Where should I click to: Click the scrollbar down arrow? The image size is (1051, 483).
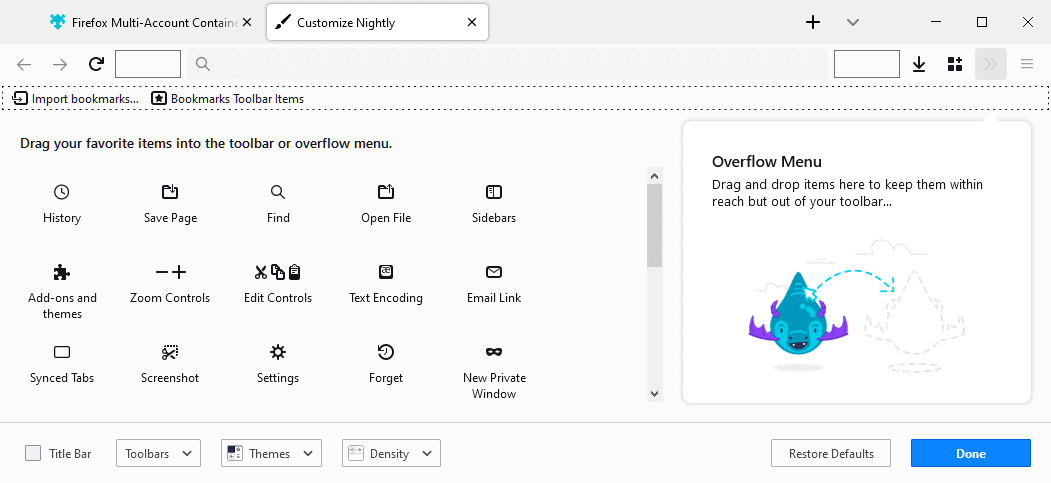point(655,393)
